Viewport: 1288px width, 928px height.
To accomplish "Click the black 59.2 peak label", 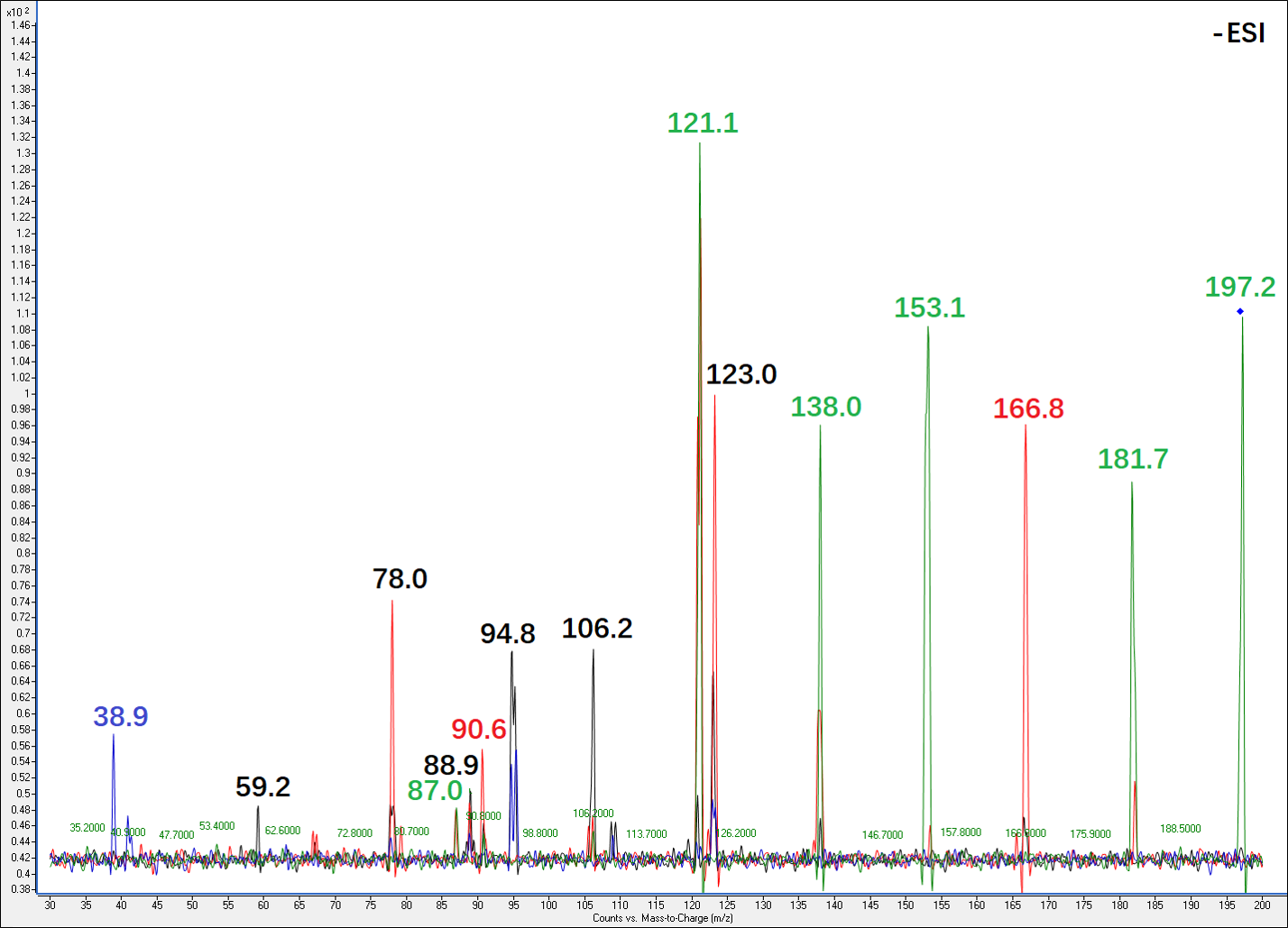I will pos(262,787).
